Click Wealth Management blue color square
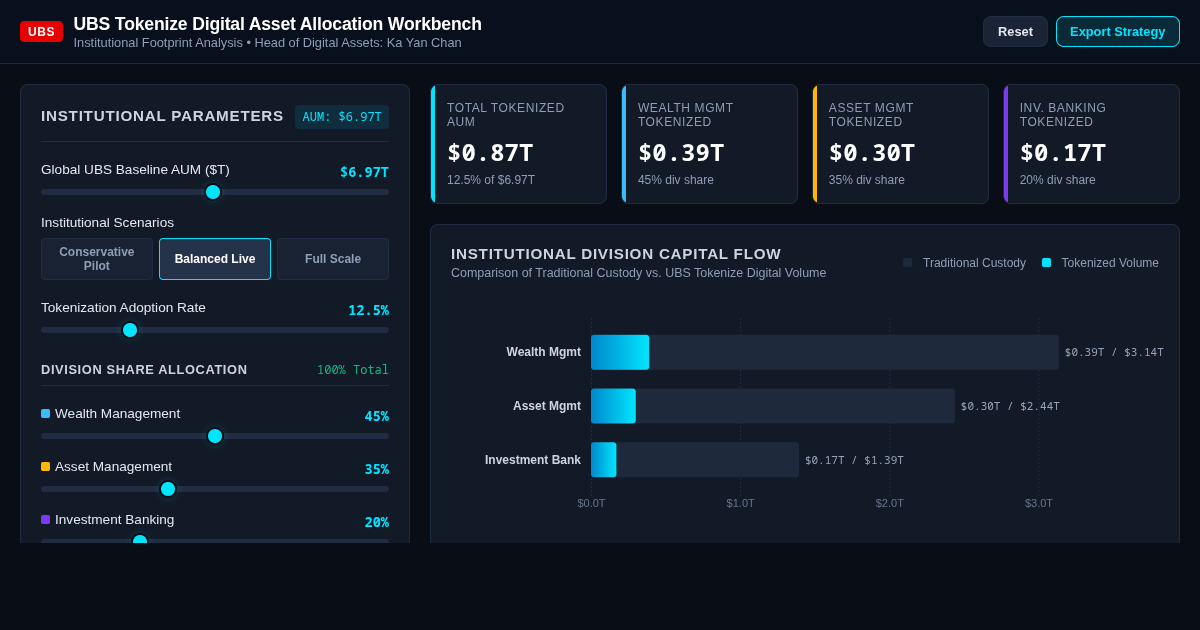 pos(45,414)
